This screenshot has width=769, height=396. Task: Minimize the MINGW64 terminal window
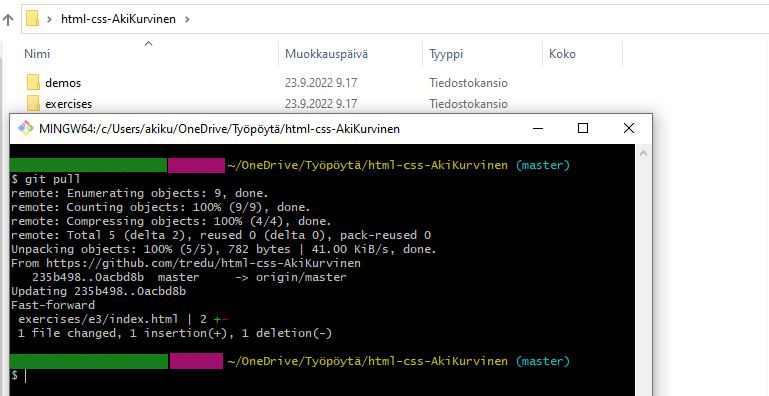(538, 129)
